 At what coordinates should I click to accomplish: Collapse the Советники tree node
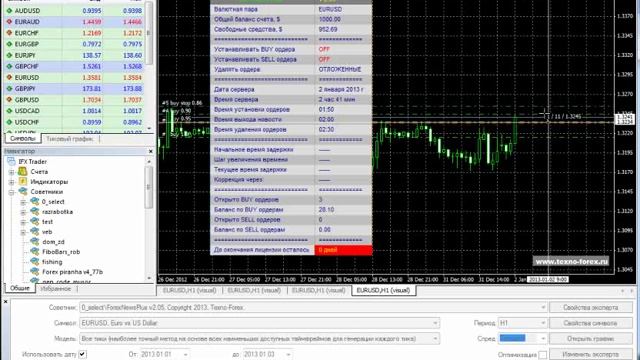point(11,192)
